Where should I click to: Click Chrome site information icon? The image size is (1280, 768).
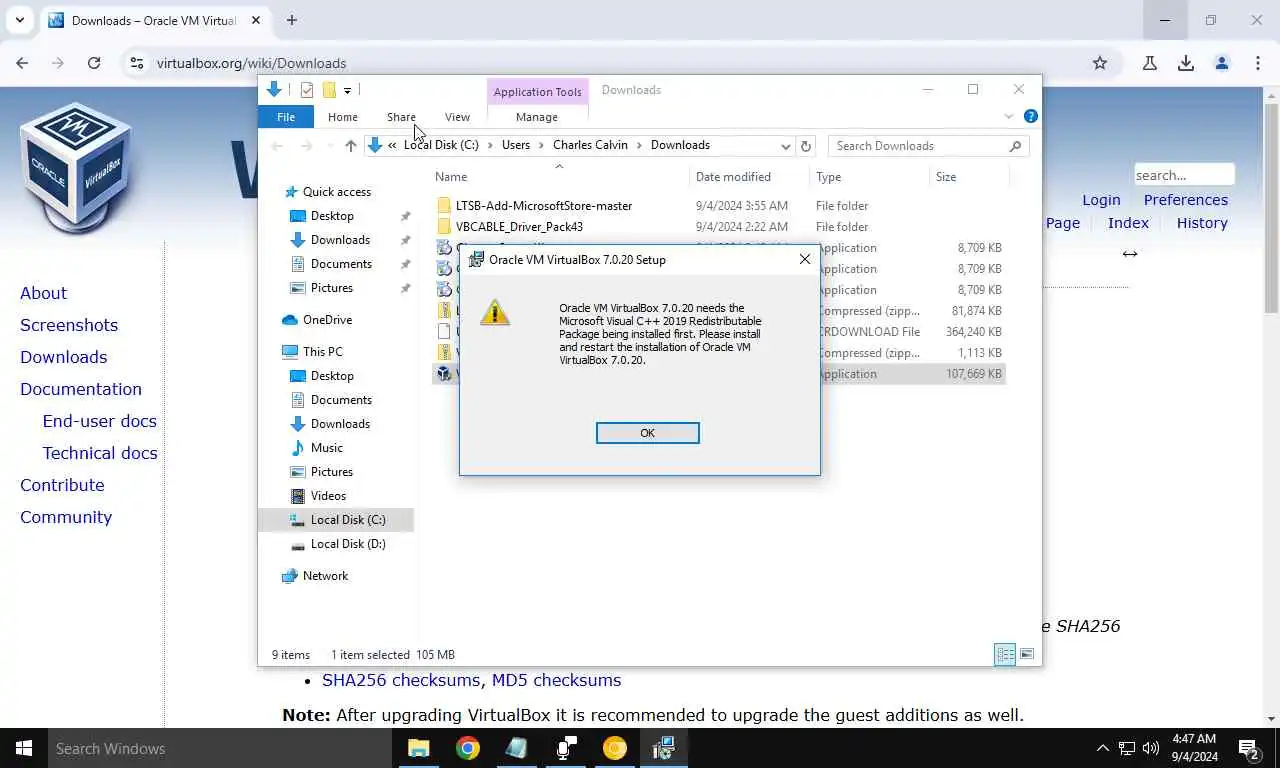point(137,63)
